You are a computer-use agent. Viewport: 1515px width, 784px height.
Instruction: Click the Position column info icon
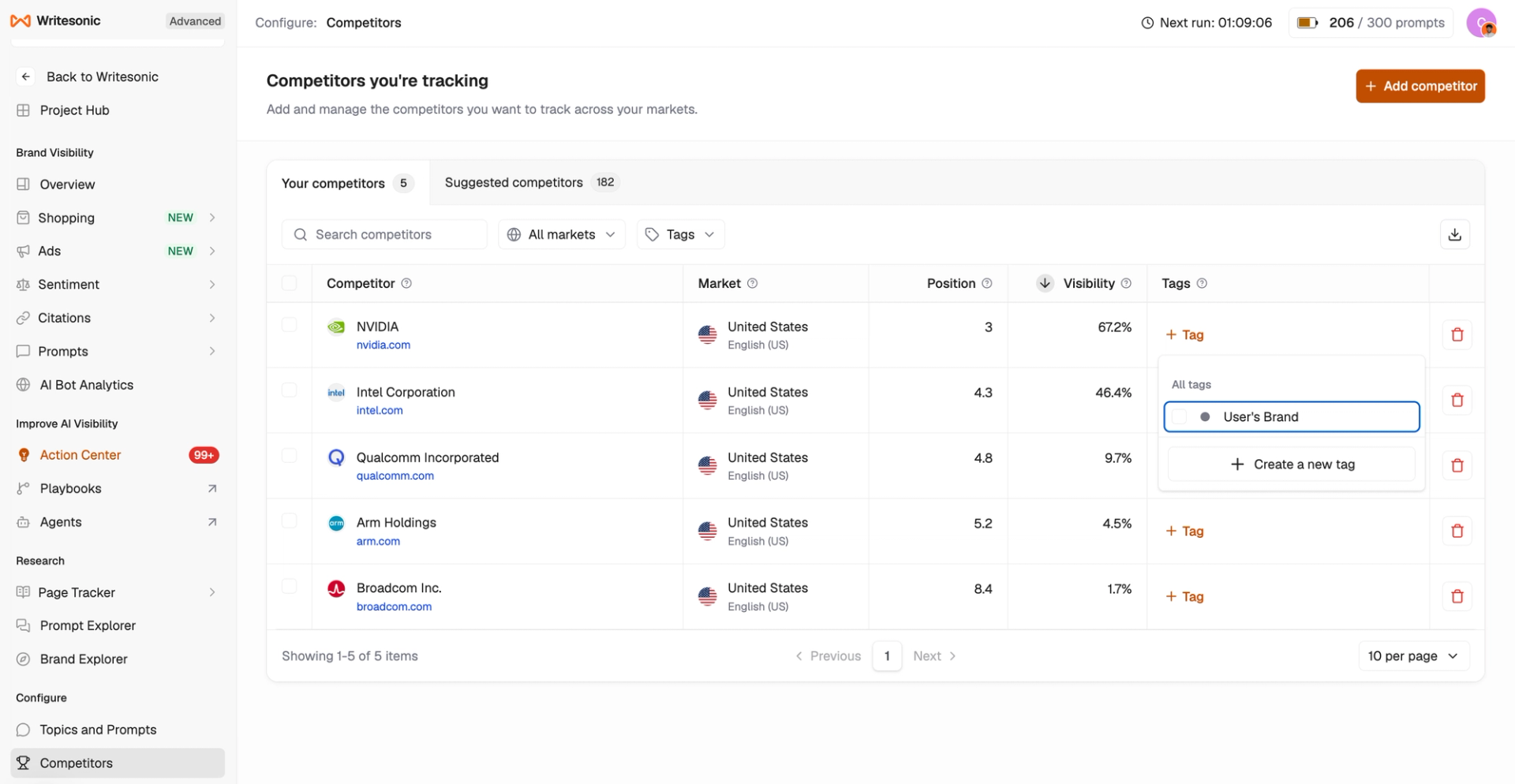click(x=987, y=283)
